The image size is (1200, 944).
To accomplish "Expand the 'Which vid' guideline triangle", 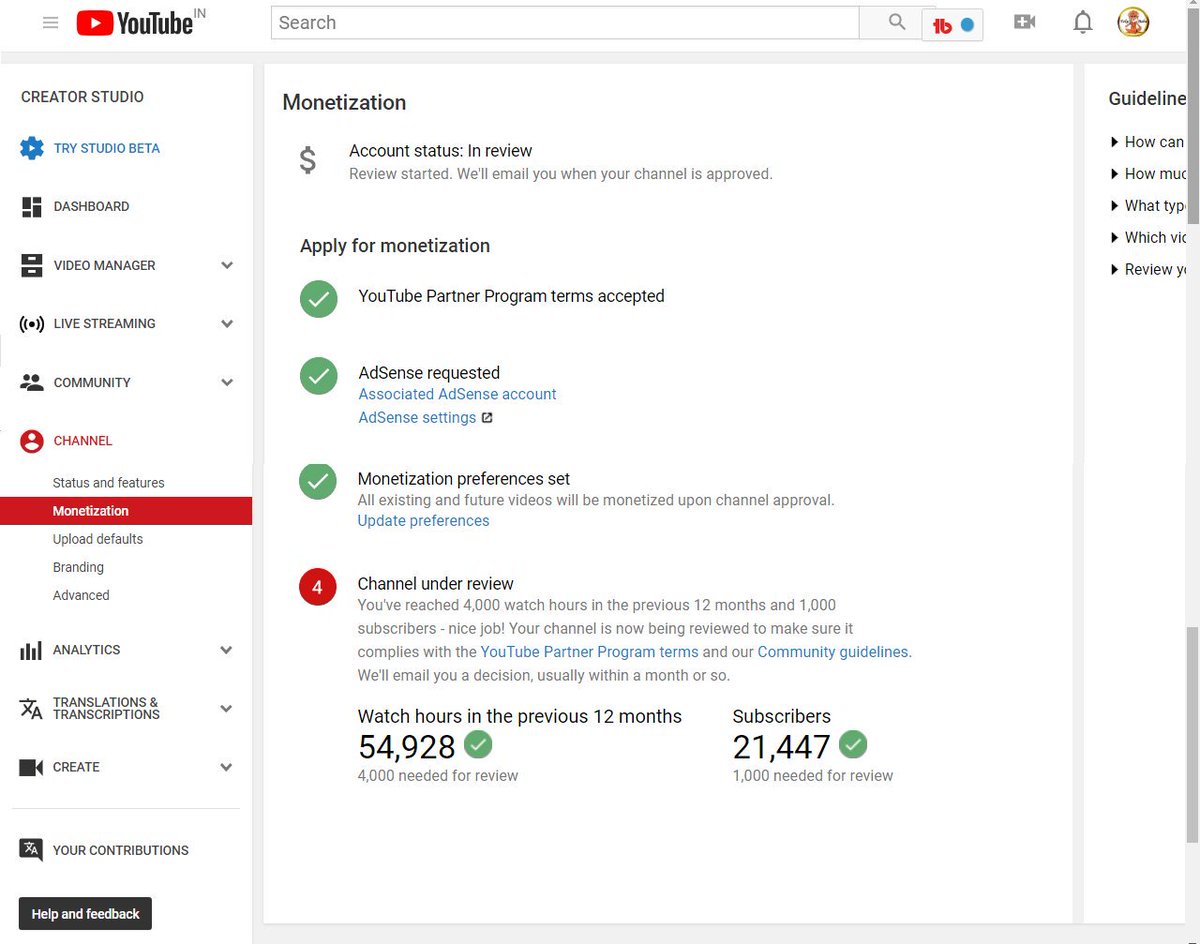I will pyautogui.click(x=1115, y=238).
